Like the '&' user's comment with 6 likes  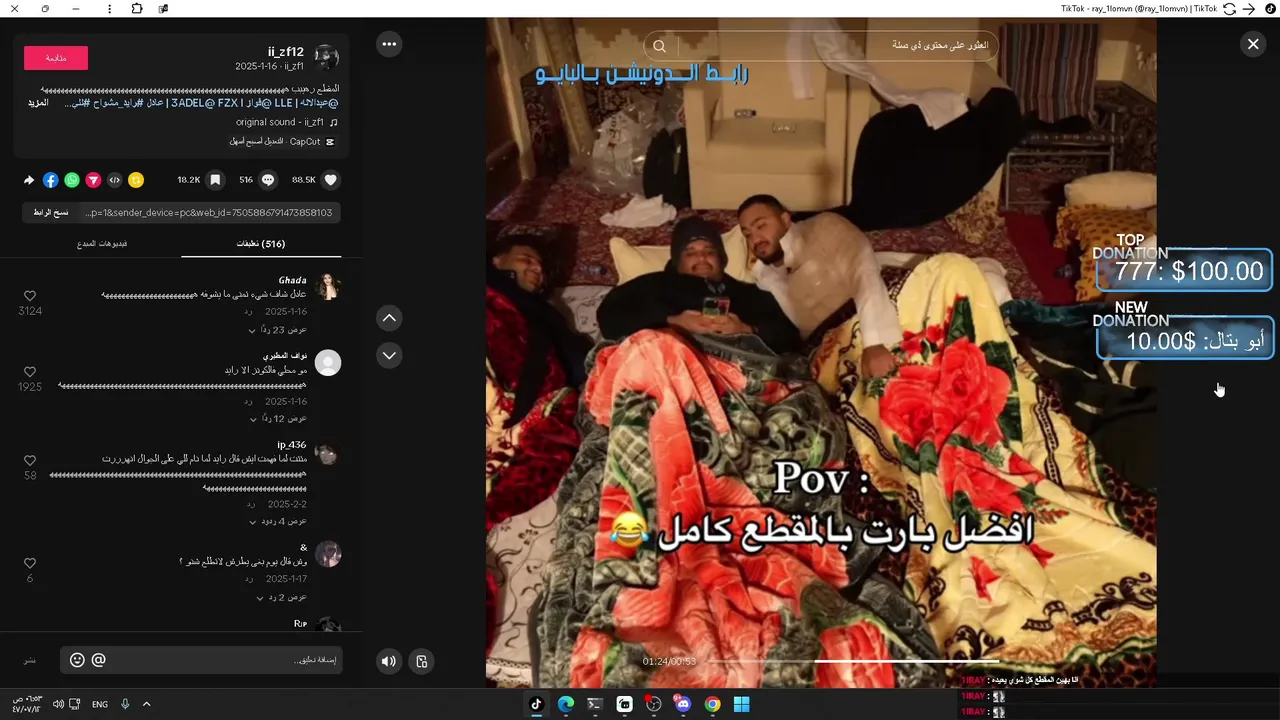coord(30,564)
